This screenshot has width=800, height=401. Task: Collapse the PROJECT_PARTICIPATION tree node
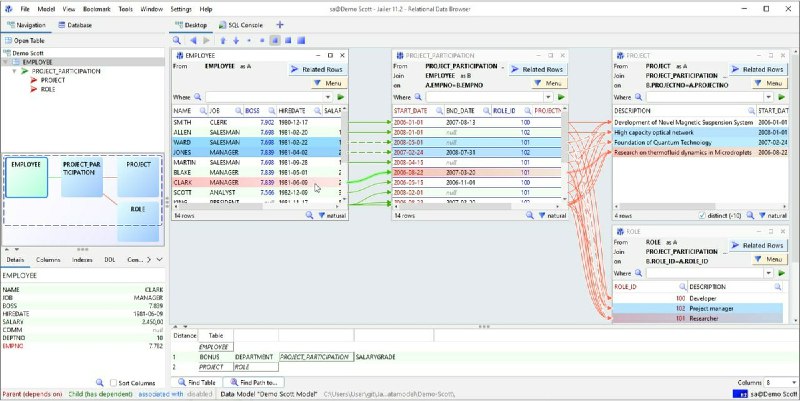click(15, 71)
